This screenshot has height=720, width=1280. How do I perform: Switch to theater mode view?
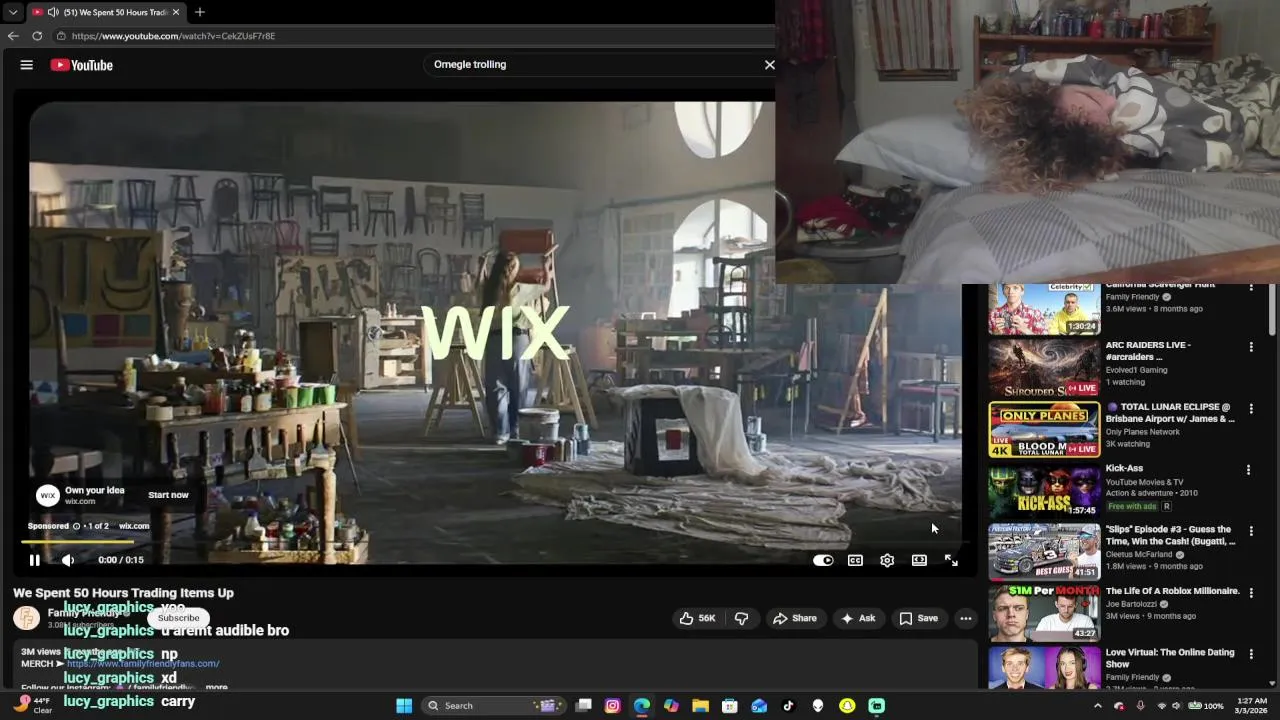919,560
